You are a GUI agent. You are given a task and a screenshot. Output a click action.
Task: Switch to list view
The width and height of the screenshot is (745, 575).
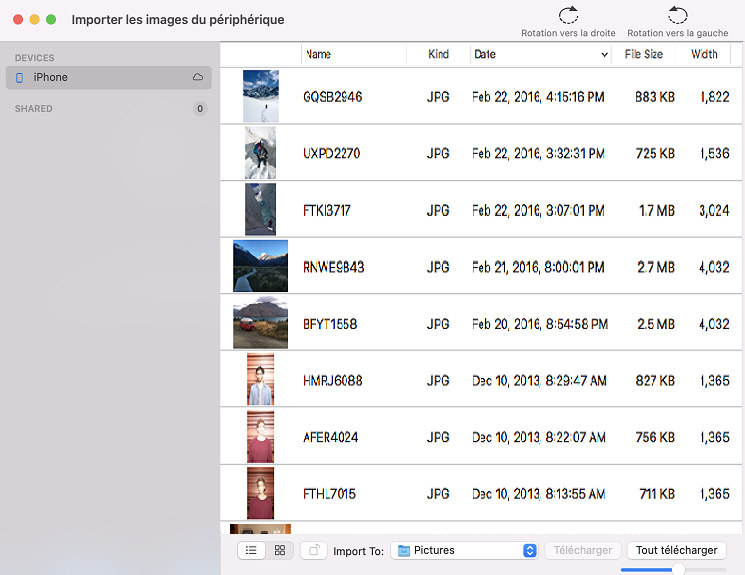251,550
